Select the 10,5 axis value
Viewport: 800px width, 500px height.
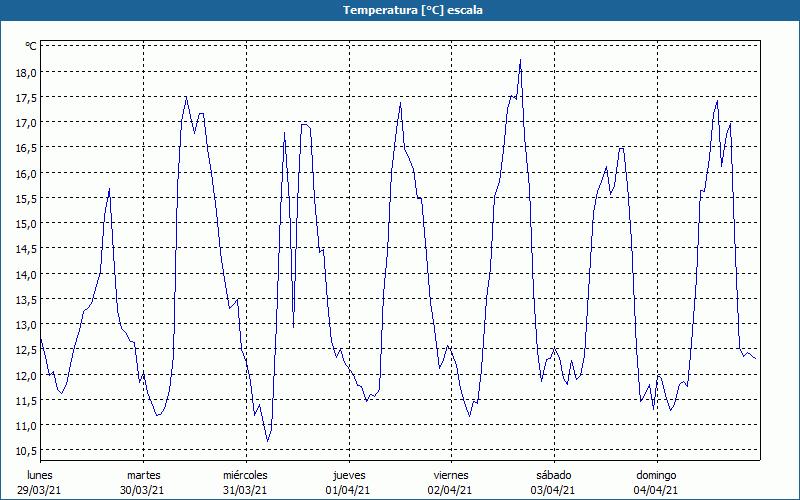26,451
